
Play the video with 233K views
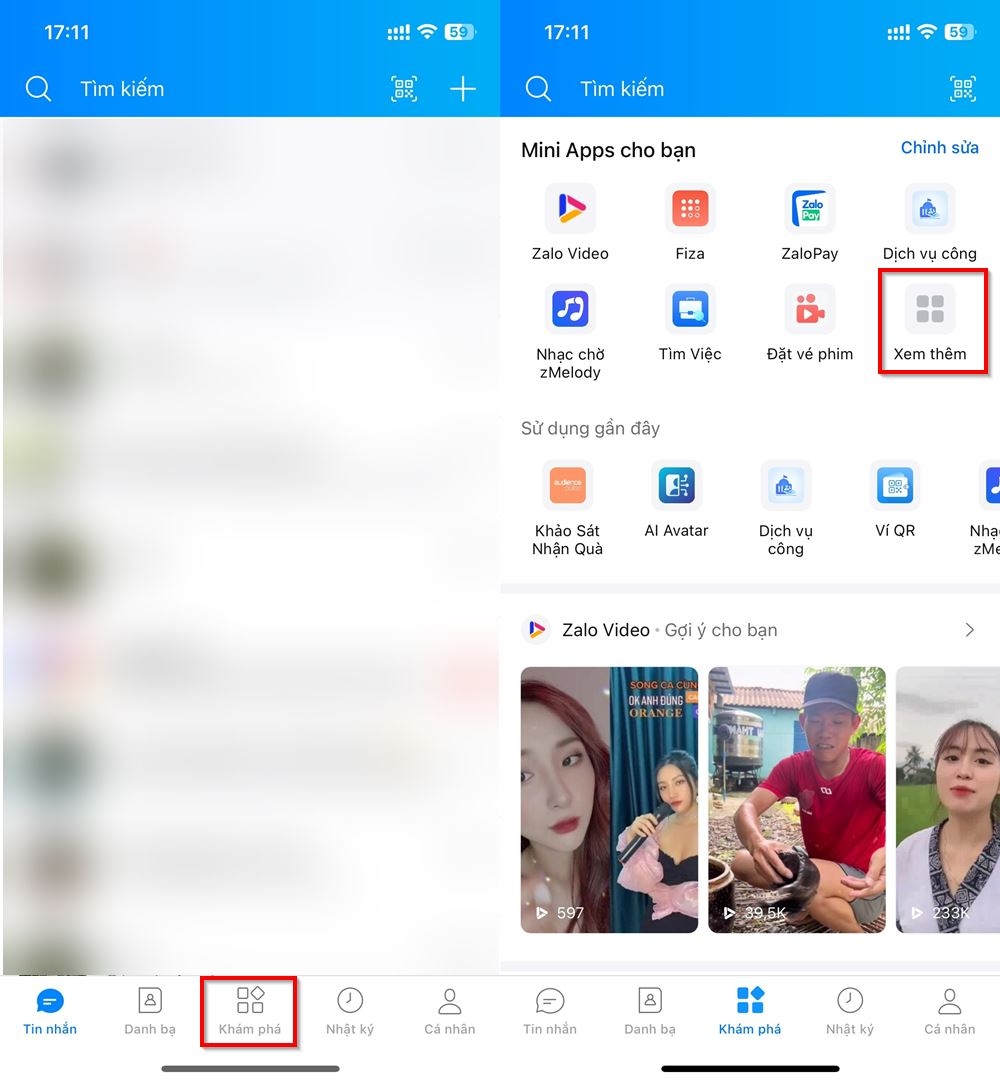point(948,800)
